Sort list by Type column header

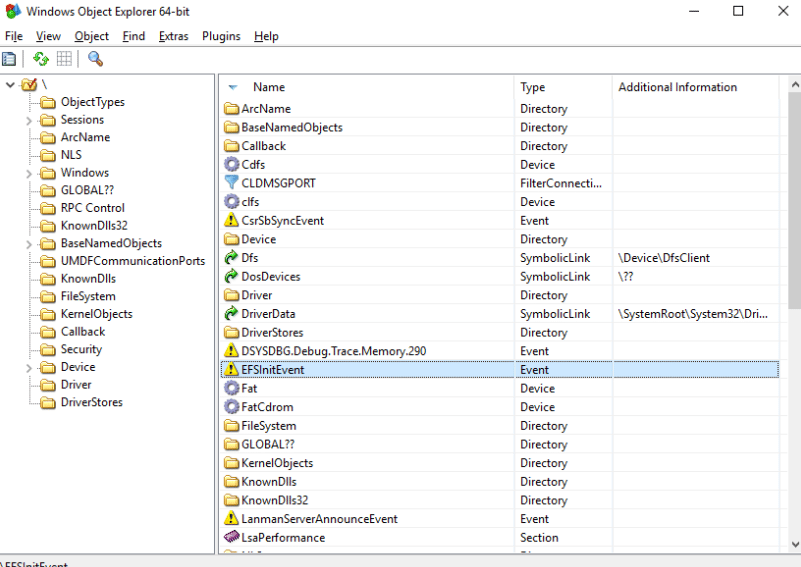(x=533, y=87)
